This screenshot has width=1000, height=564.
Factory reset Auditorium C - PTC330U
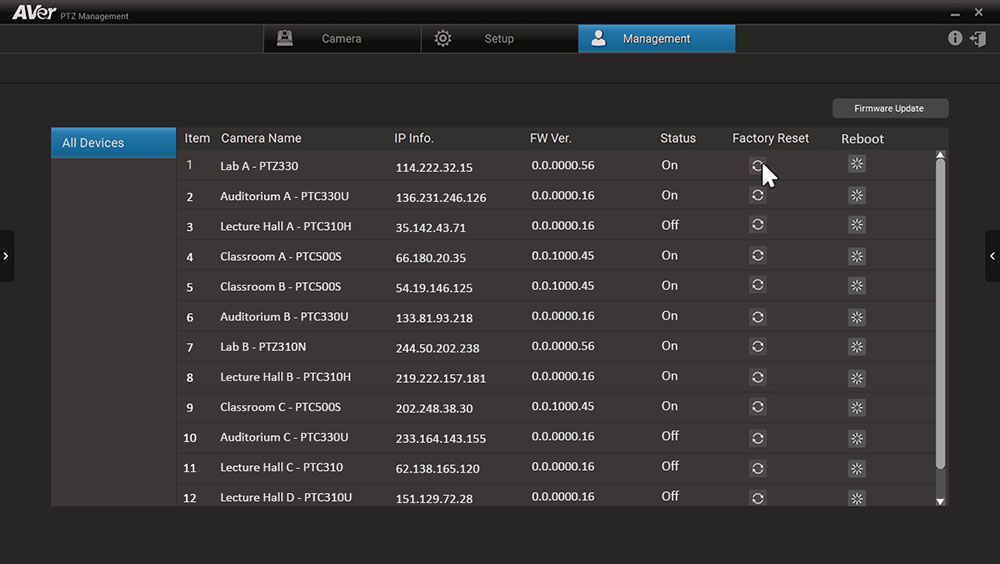758,438
